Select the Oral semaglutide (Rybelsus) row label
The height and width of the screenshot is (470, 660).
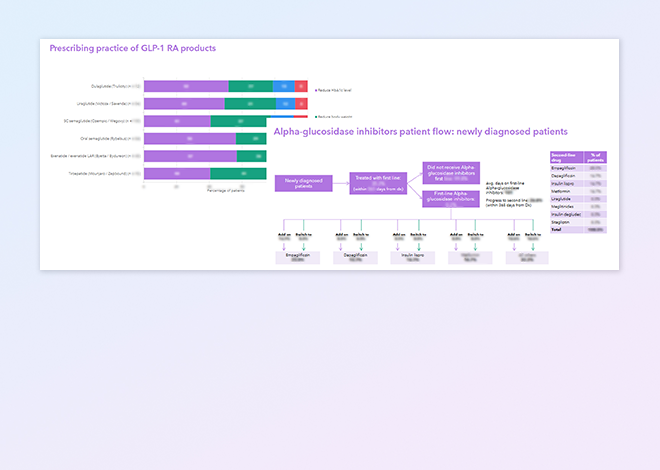pos(111,138)
